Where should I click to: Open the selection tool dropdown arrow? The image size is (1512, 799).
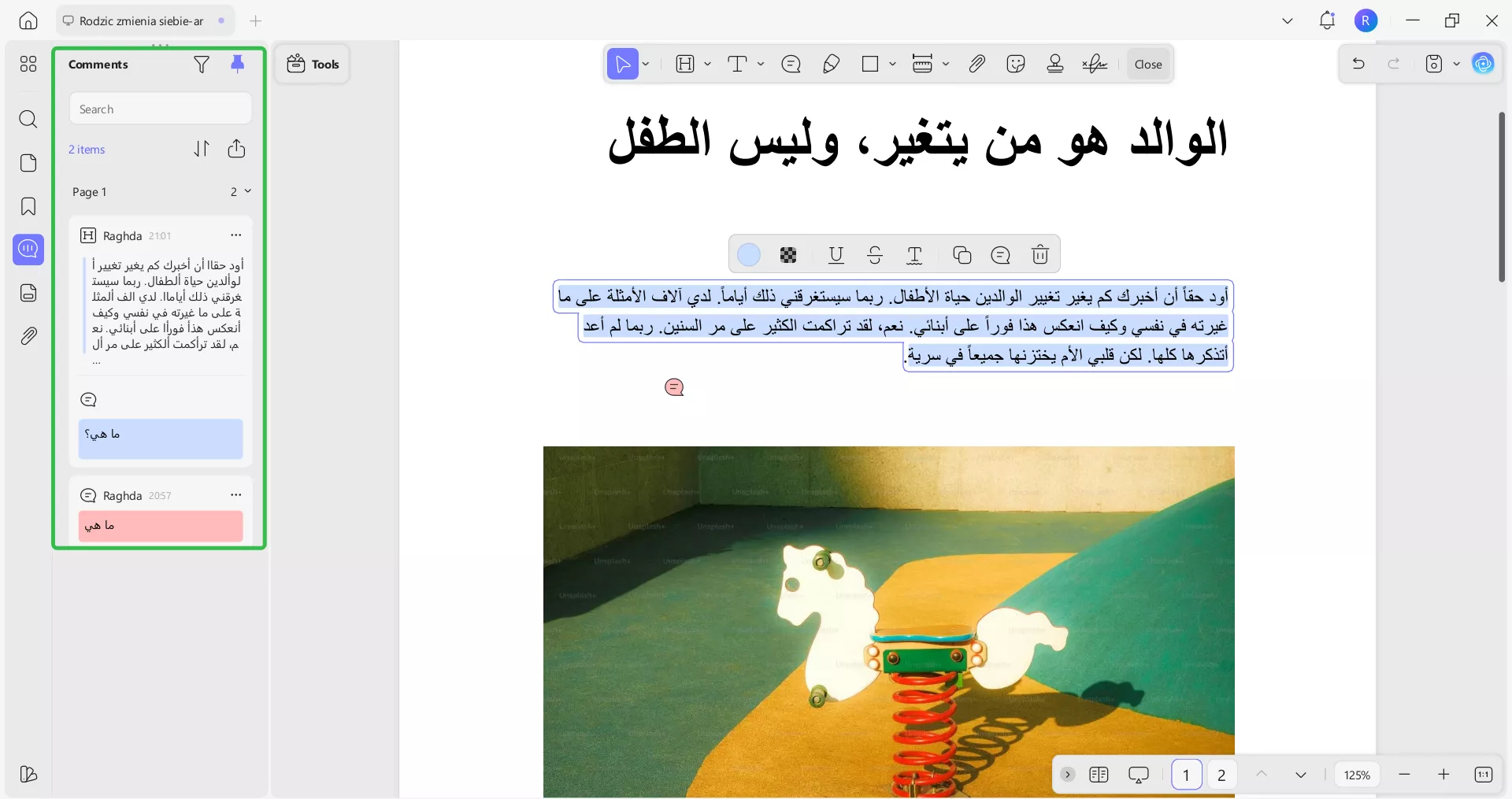[x=644, y=64]
